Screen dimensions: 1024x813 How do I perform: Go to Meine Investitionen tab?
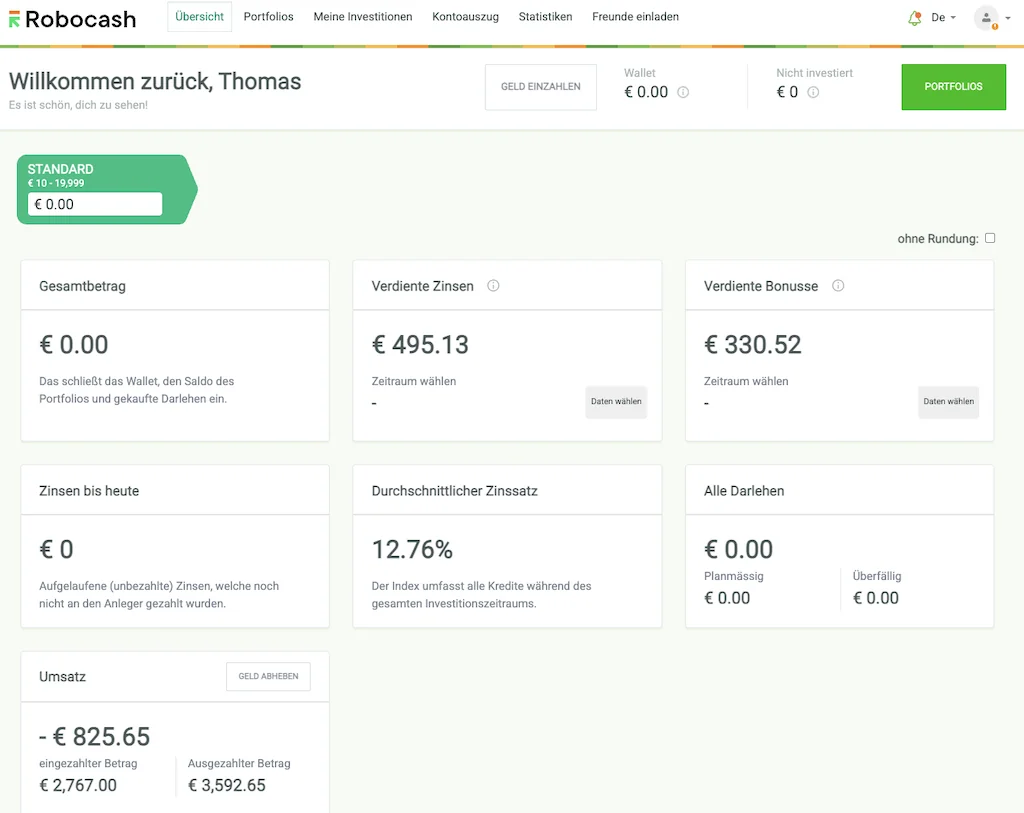(362, 17)
